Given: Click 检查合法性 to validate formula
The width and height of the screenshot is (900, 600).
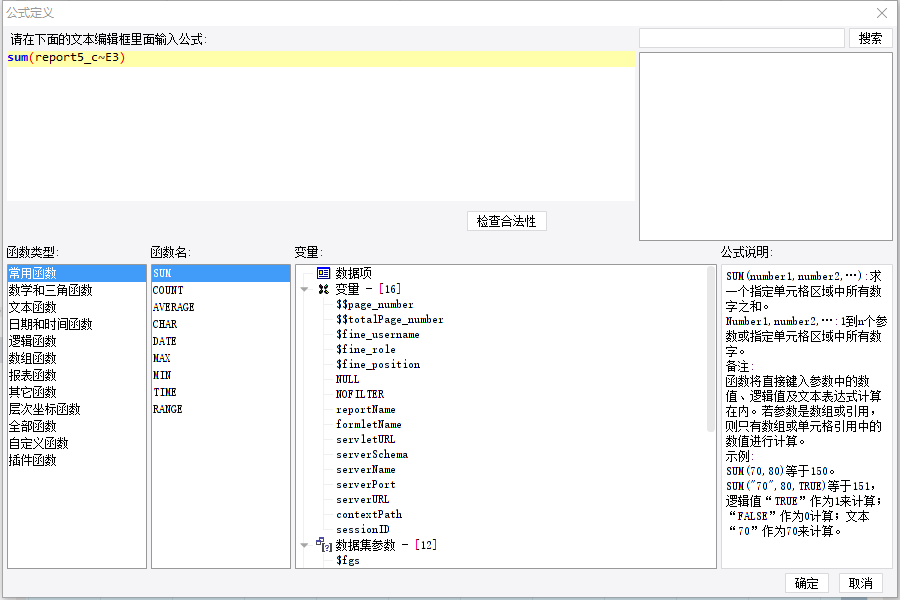Looking at the screenshot, I should [506, 221].
